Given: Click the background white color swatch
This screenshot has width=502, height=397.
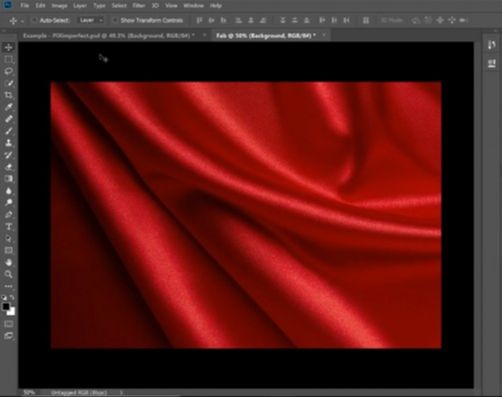Looking at the screenshot, I should (x=12, y=312).
